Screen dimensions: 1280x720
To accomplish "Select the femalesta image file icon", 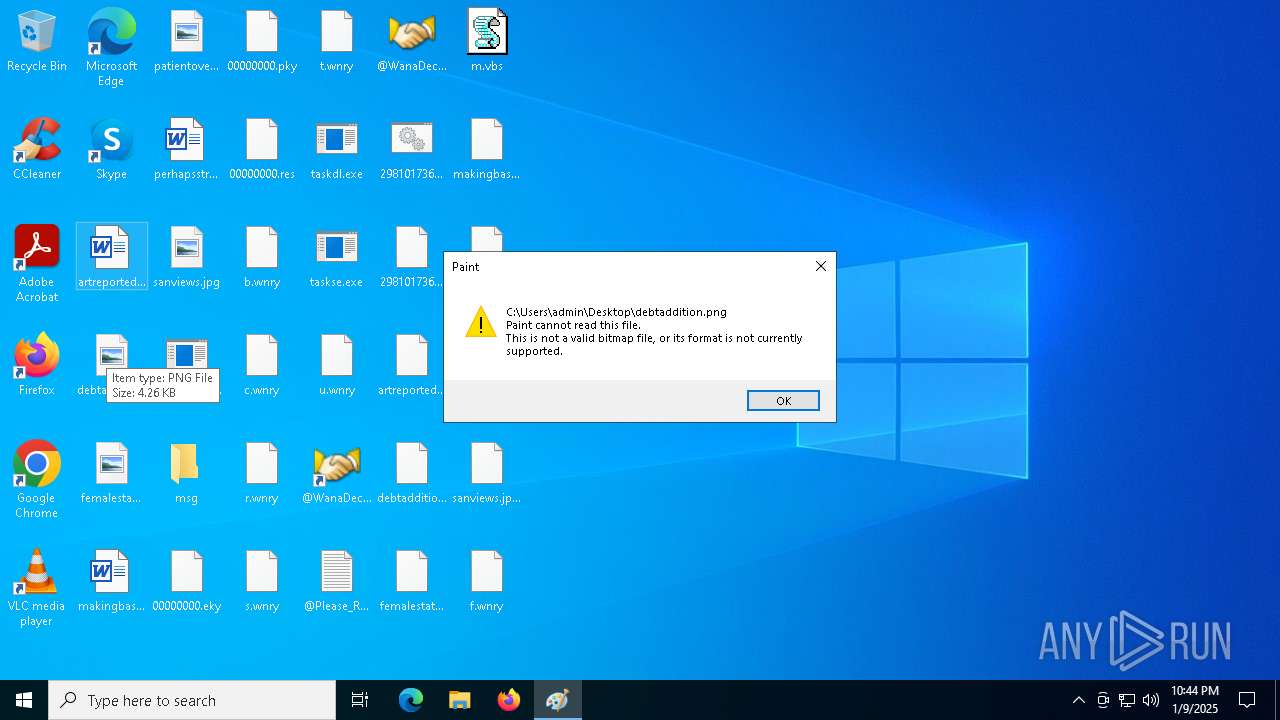I will pyautogui.click(x=111, y=474).
